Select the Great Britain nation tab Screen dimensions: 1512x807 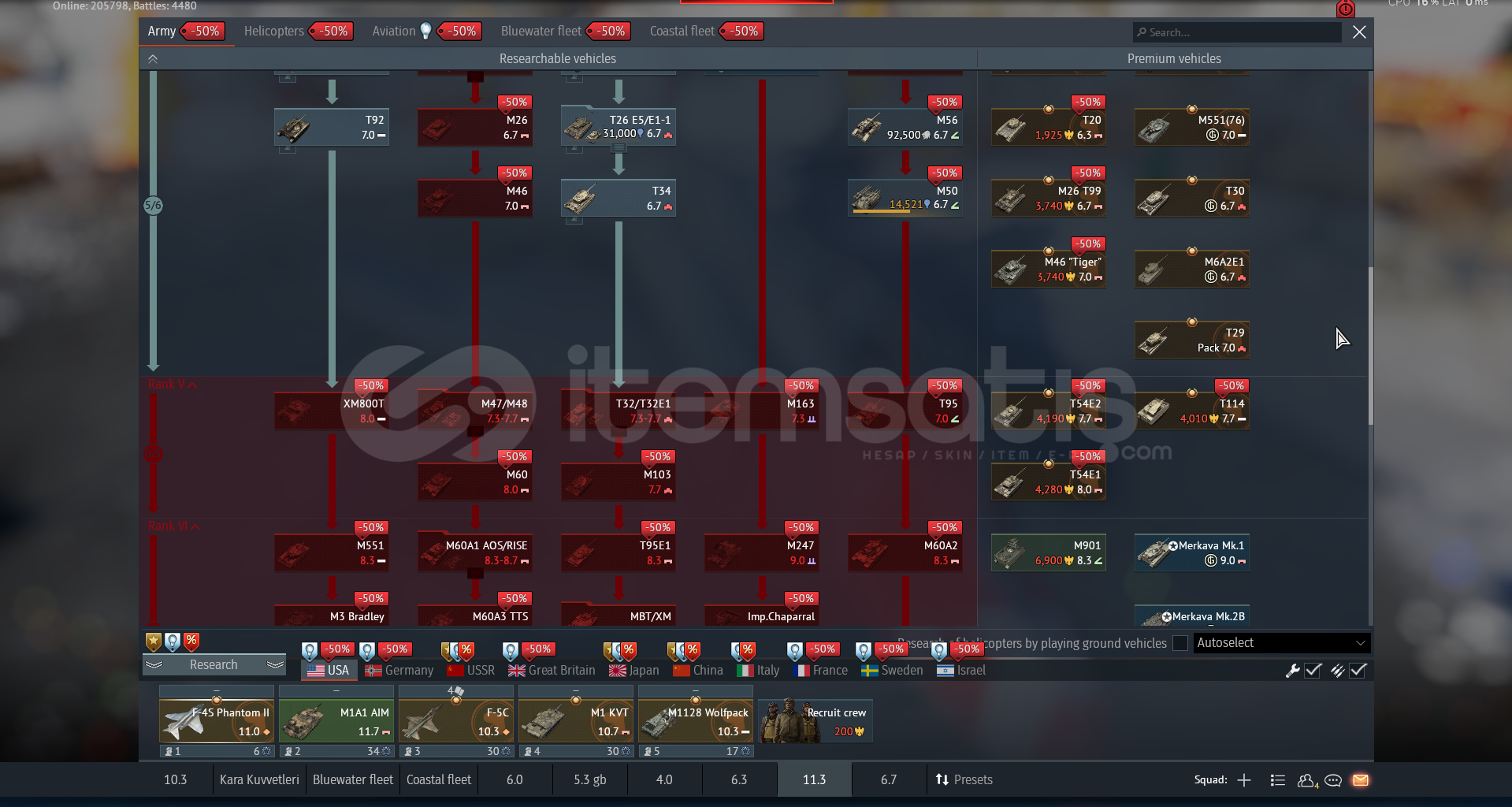[552, 671]
